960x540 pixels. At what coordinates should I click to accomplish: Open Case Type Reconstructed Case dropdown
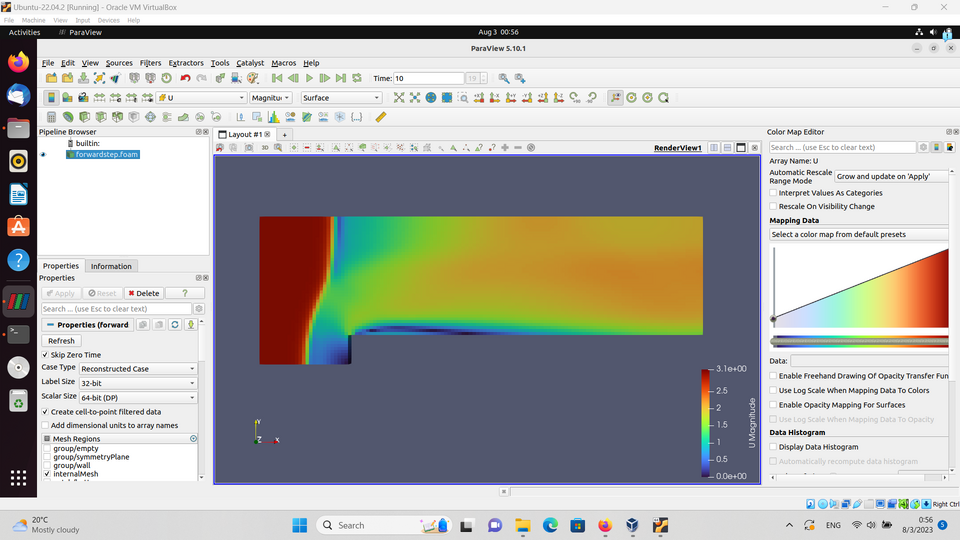point(138,369)
